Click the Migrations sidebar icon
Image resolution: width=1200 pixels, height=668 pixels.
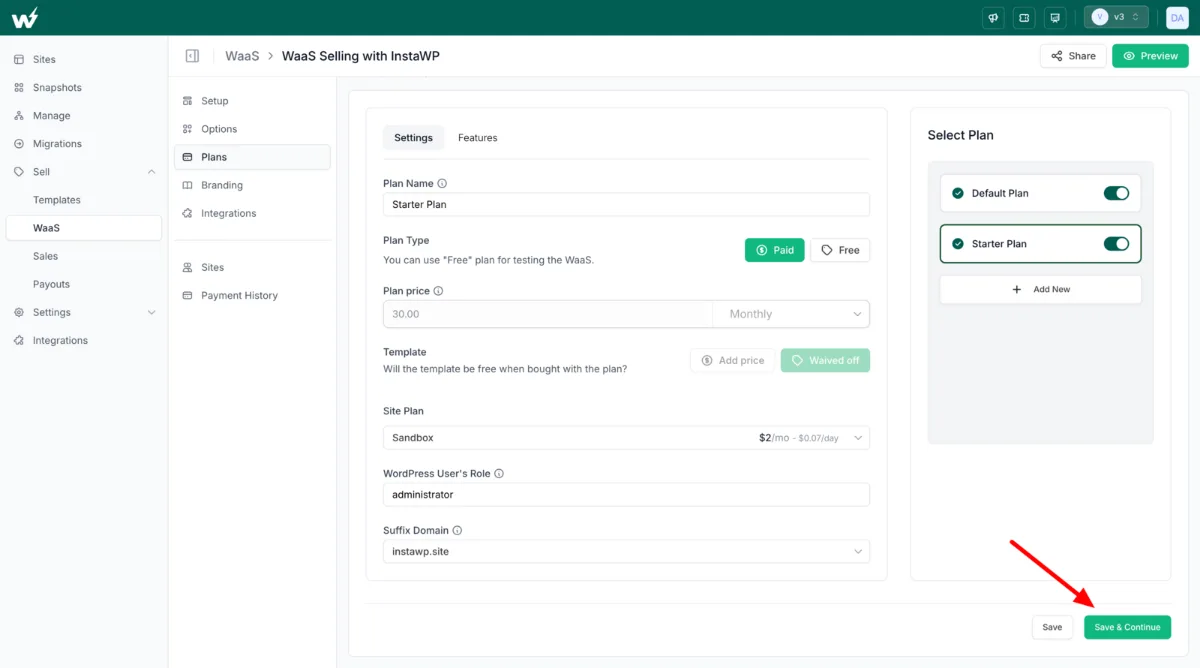click(x=19, y=143)
